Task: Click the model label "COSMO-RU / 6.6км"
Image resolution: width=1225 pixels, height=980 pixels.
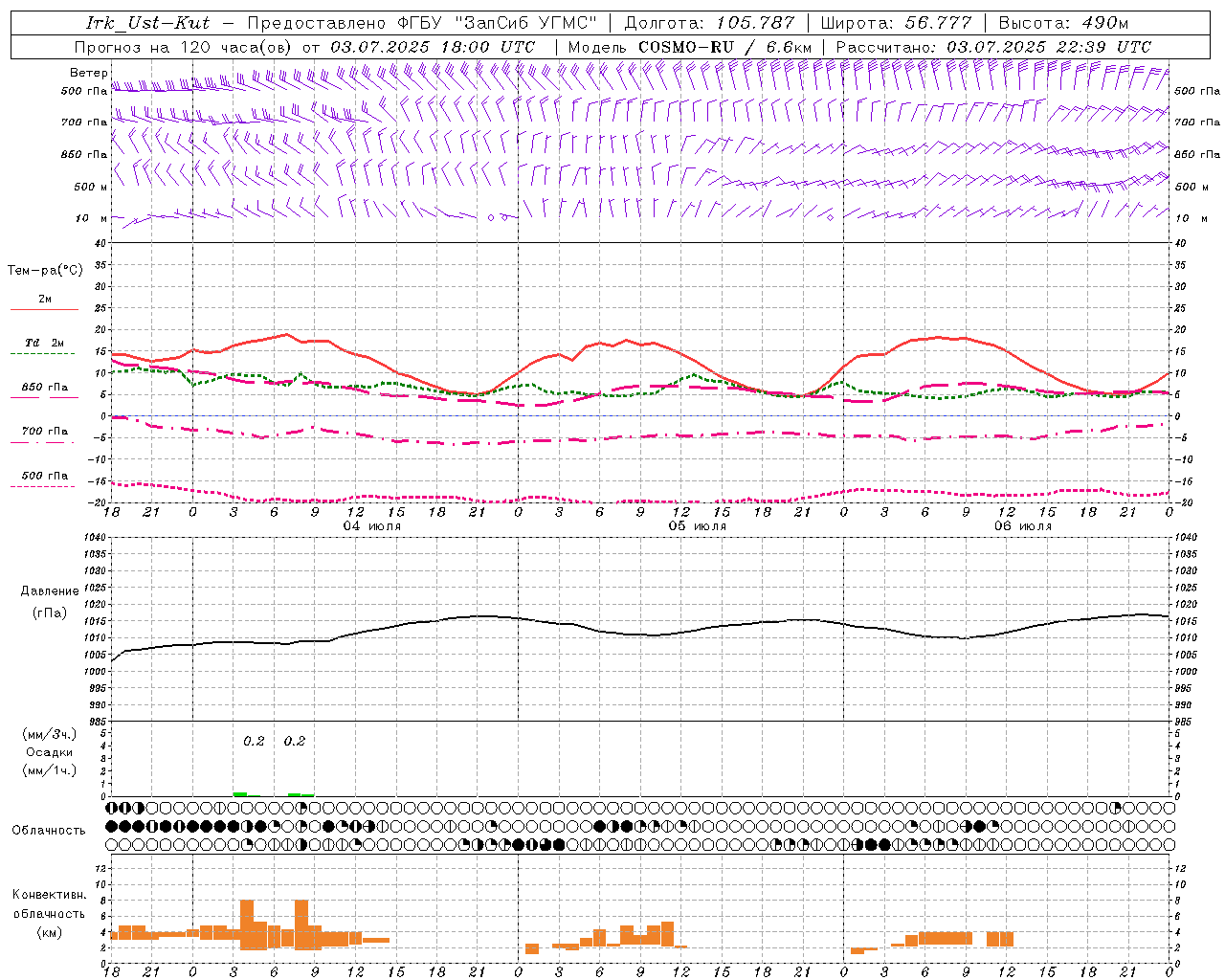Action: (x=724, y=47)
